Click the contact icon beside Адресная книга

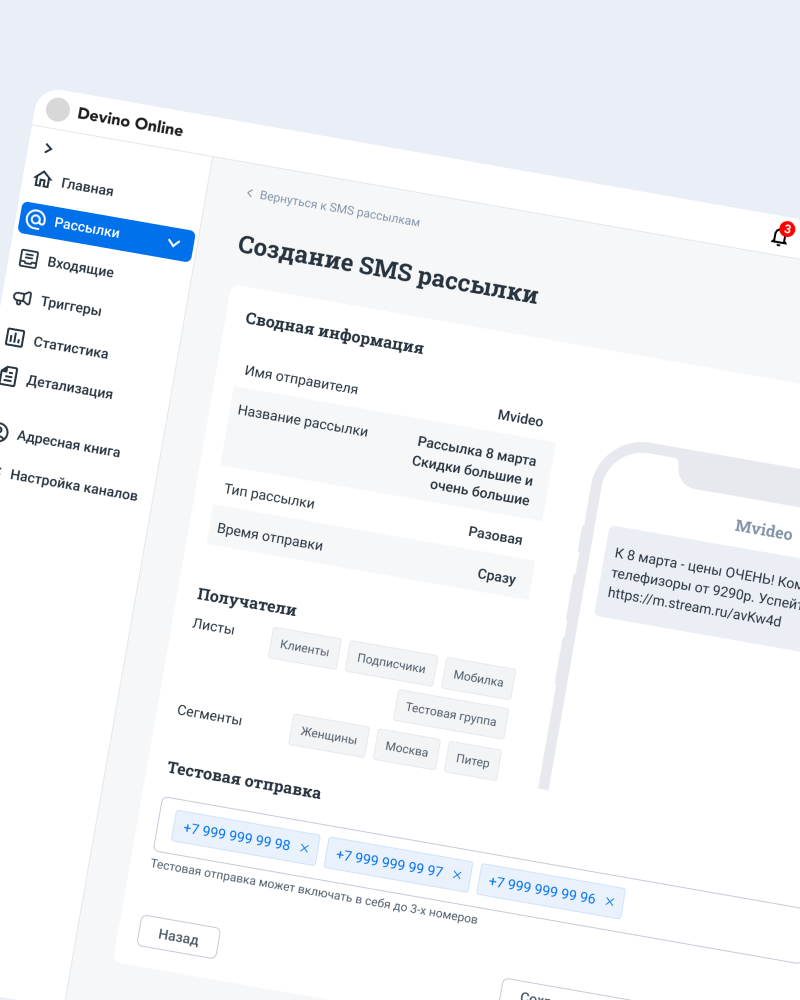pyautogui.click(x=3, y=432)
